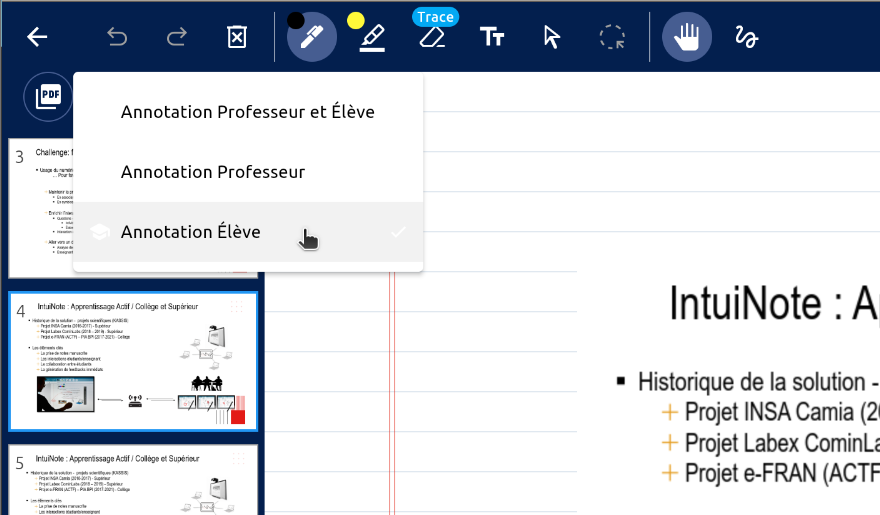Viewport: 880px width, 515px height.
Task: Choose the highlighter tool
Action: [x=372, y=38]
